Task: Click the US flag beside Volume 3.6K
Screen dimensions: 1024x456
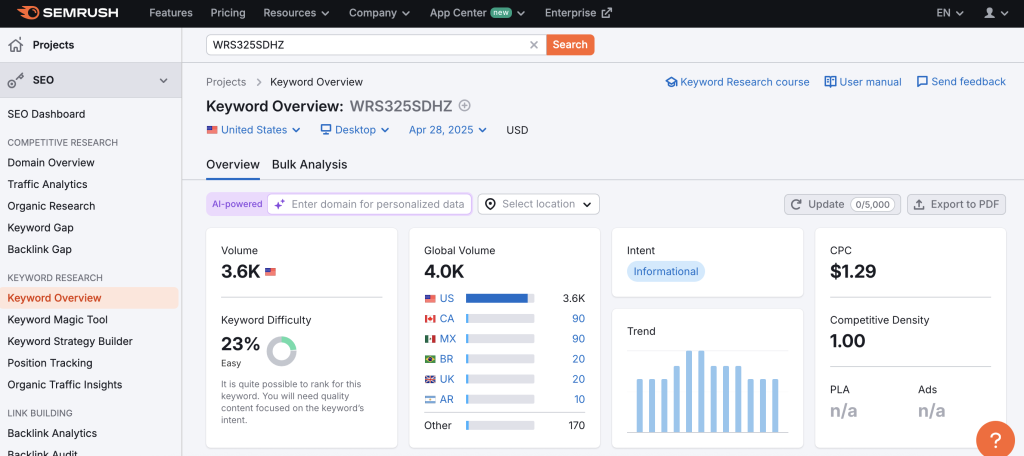Action: click(270, 272)
